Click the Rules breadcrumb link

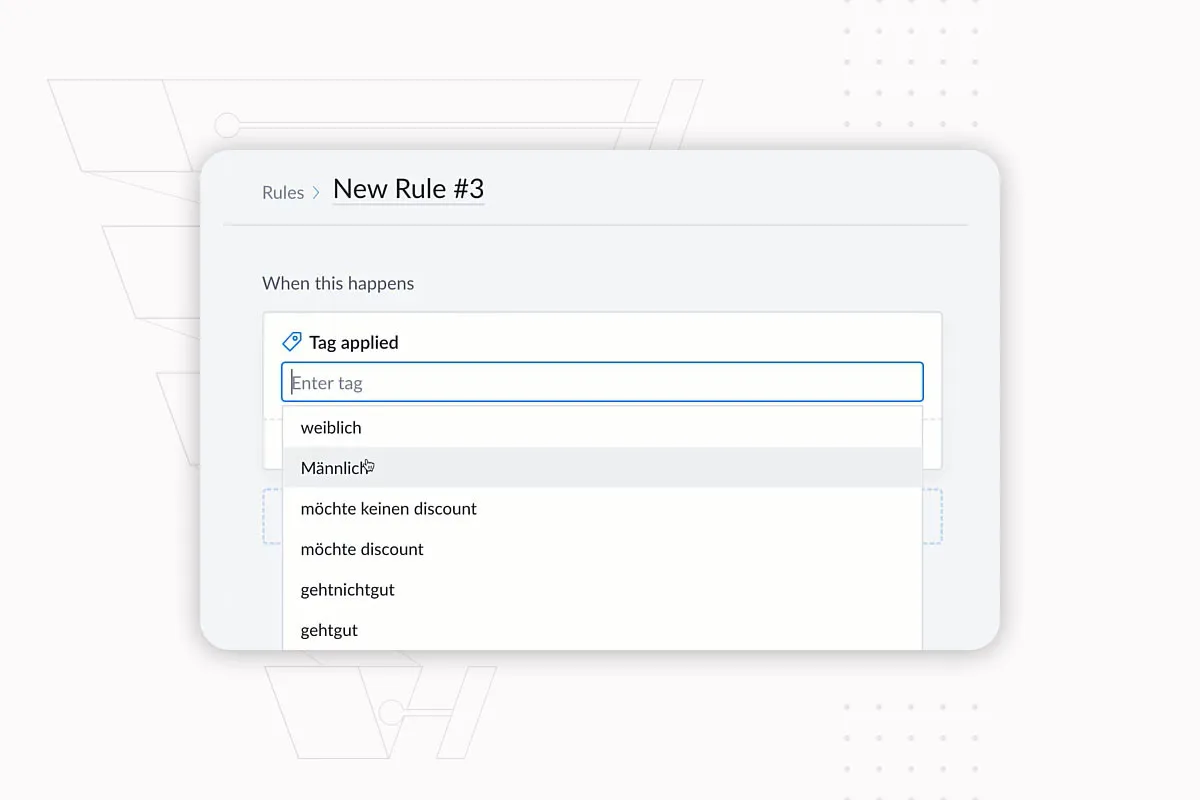(x=283, y=193)
